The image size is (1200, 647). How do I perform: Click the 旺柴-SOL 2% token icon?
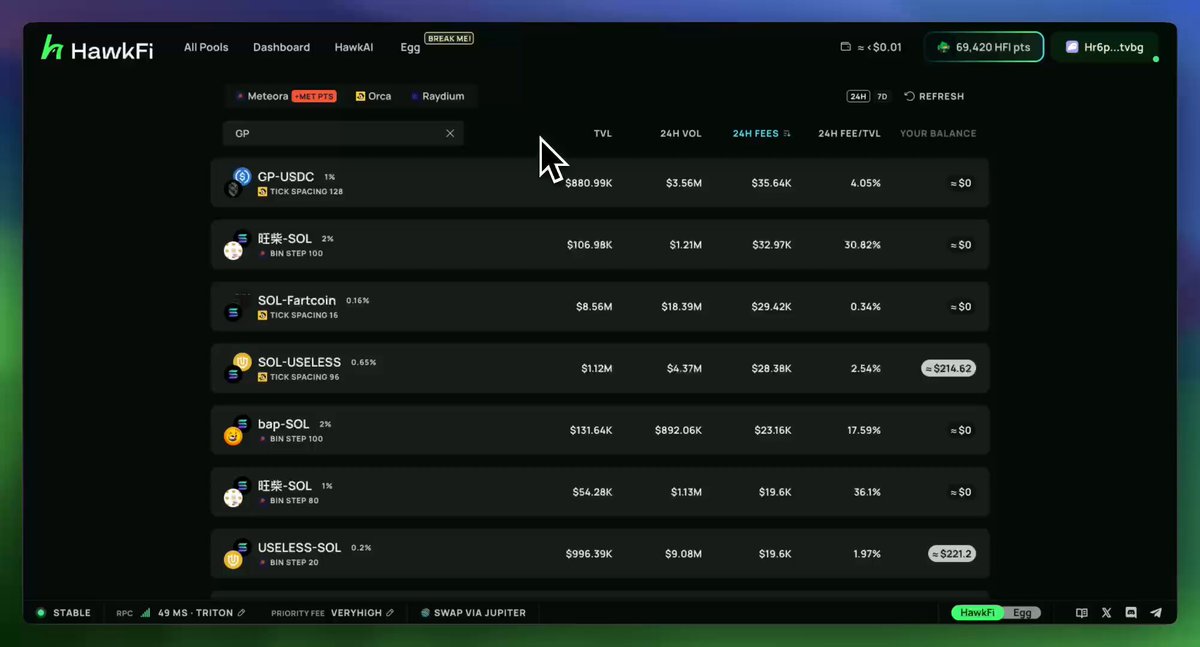pos(237,245)
